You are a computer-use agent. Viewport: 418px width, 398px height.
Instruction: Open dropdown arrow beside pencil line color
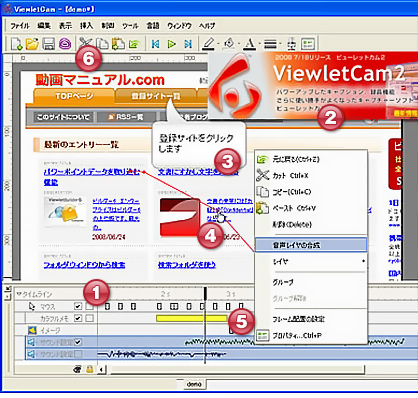point(218,44)
